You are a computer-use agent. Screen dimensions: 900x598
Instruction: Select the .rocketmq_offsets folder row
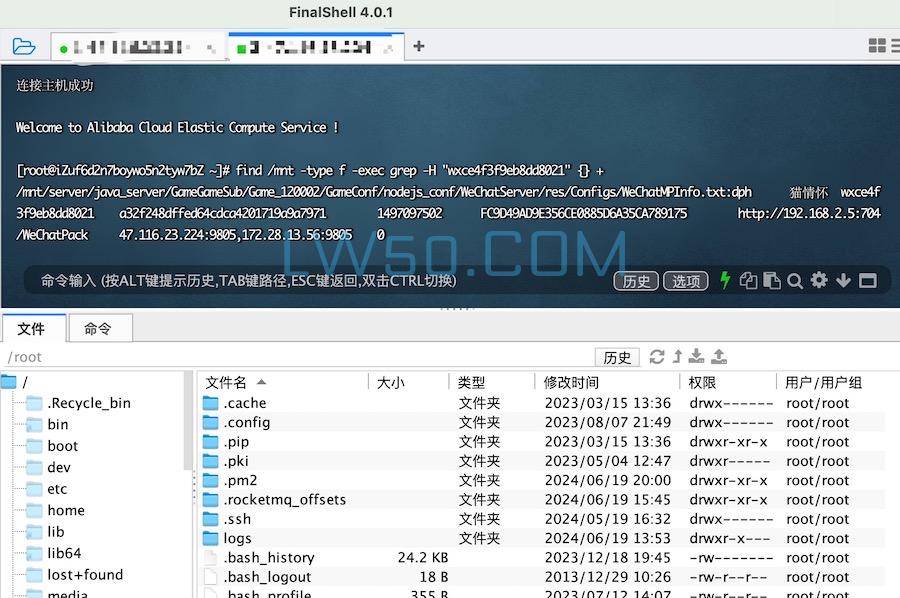tap(542, 499)
